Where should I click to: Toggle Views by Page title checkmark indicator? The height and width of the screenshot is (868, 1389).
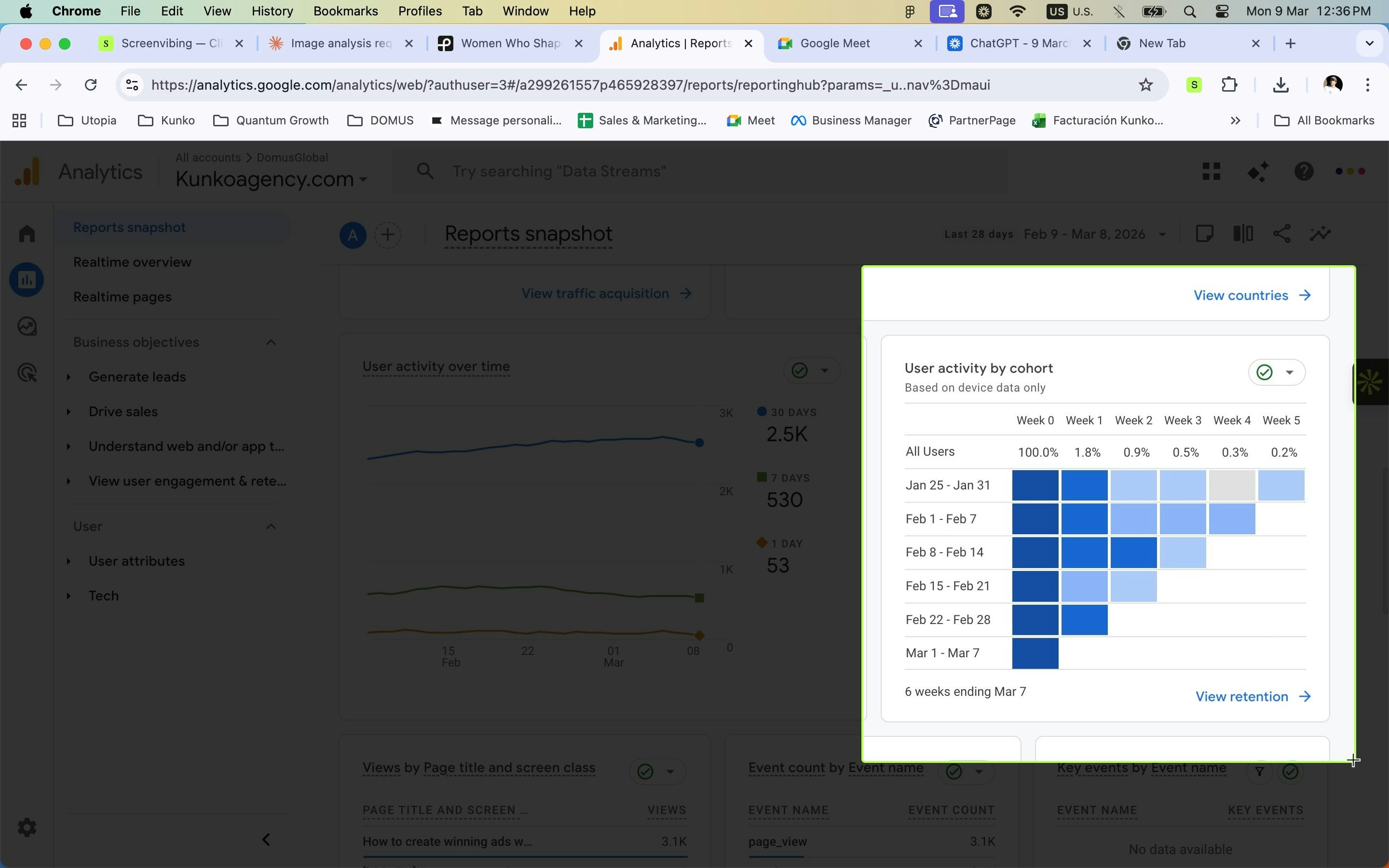pos(645,772)
